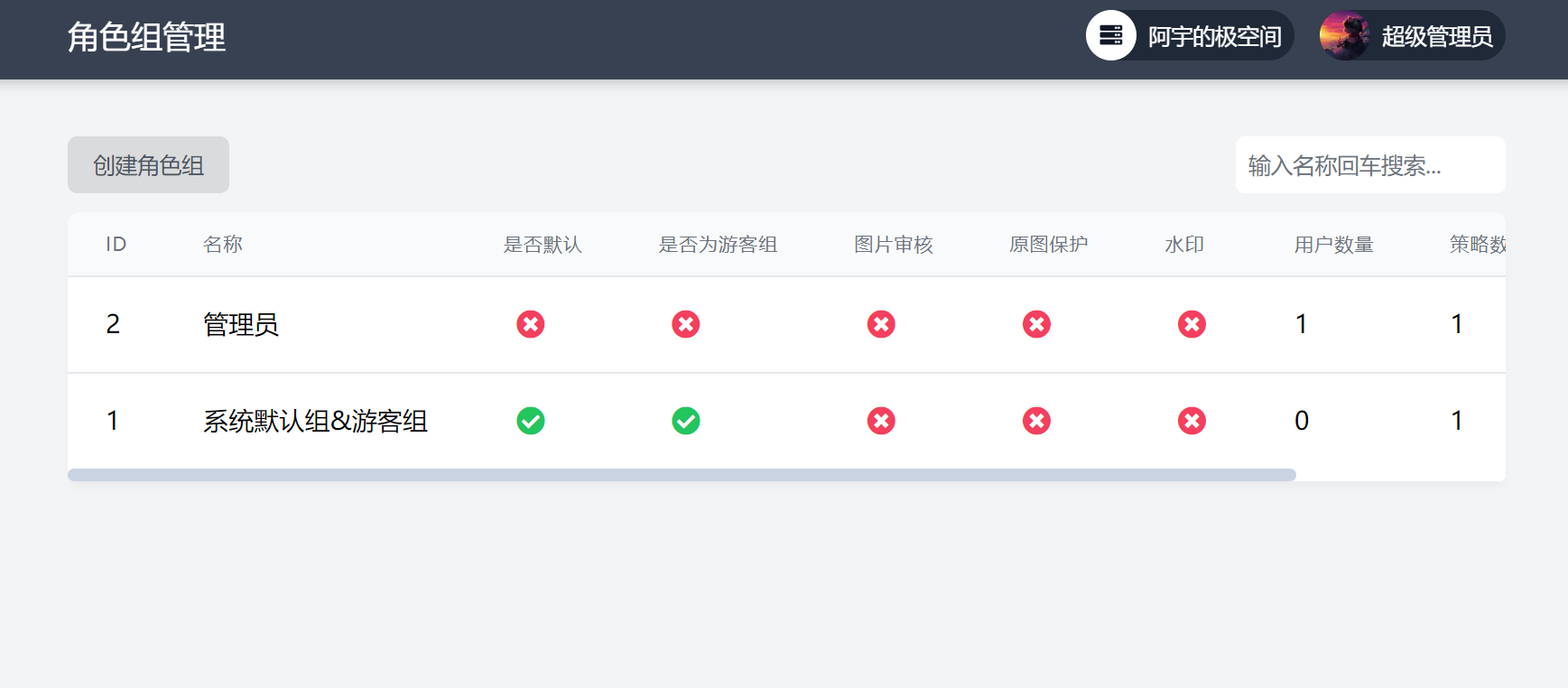Click 原图保护 cross icon in 系统默认组&游客组 row

(x=1036, y=421)
